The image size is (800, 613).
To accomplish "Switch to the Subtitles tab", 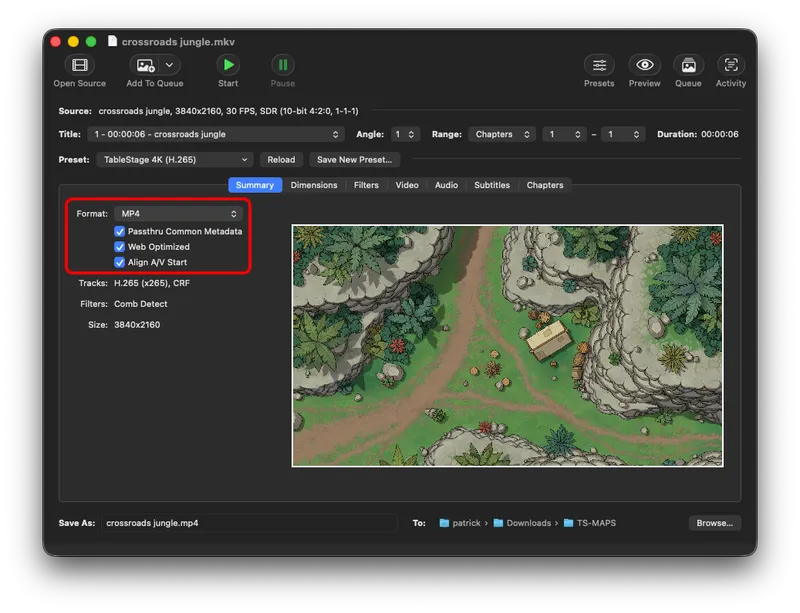I will [x=492, y=185].
